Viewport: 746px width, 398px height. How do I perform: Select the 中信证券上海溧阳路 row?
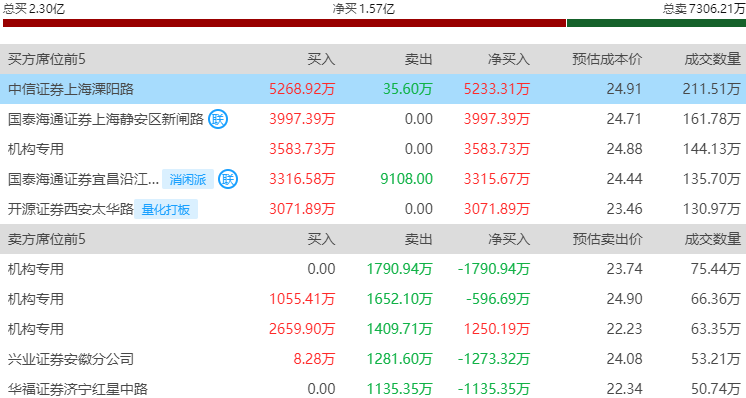[373, 89]
